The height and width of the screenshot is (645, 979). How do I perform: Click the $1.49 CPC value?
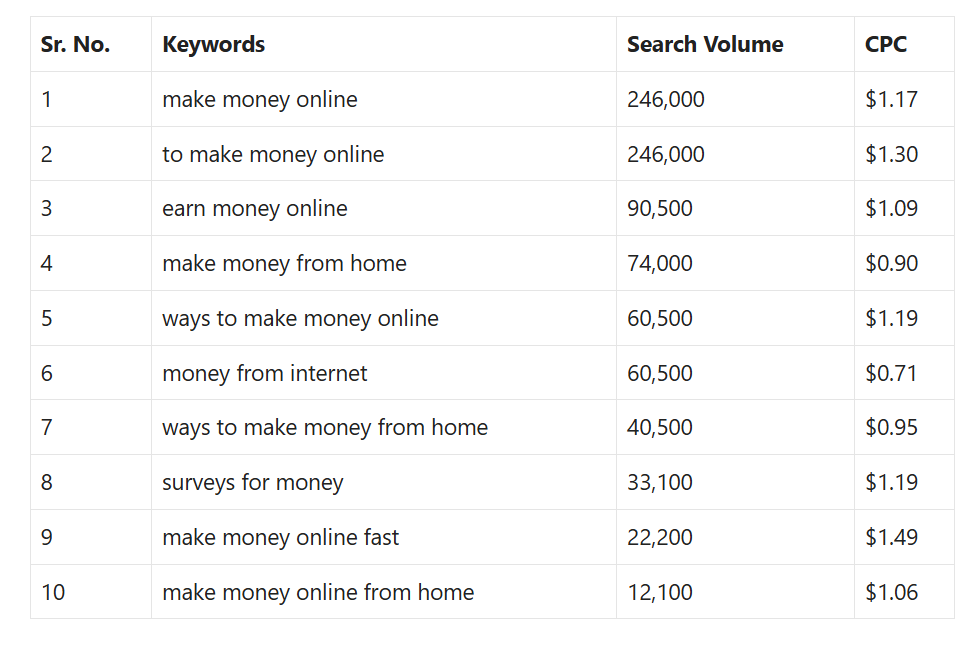pos(891,537)
